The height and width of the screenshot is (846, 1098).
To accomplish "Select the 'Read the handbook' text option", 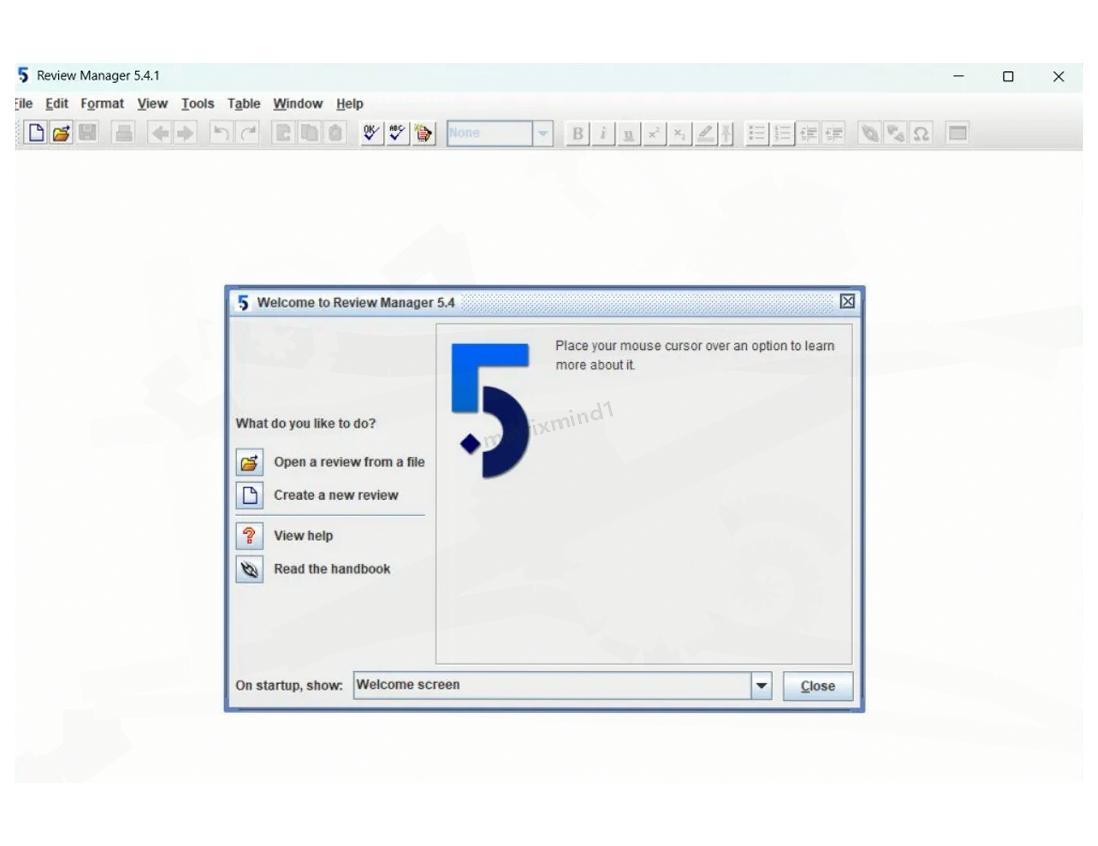I will tap(332, 569).
